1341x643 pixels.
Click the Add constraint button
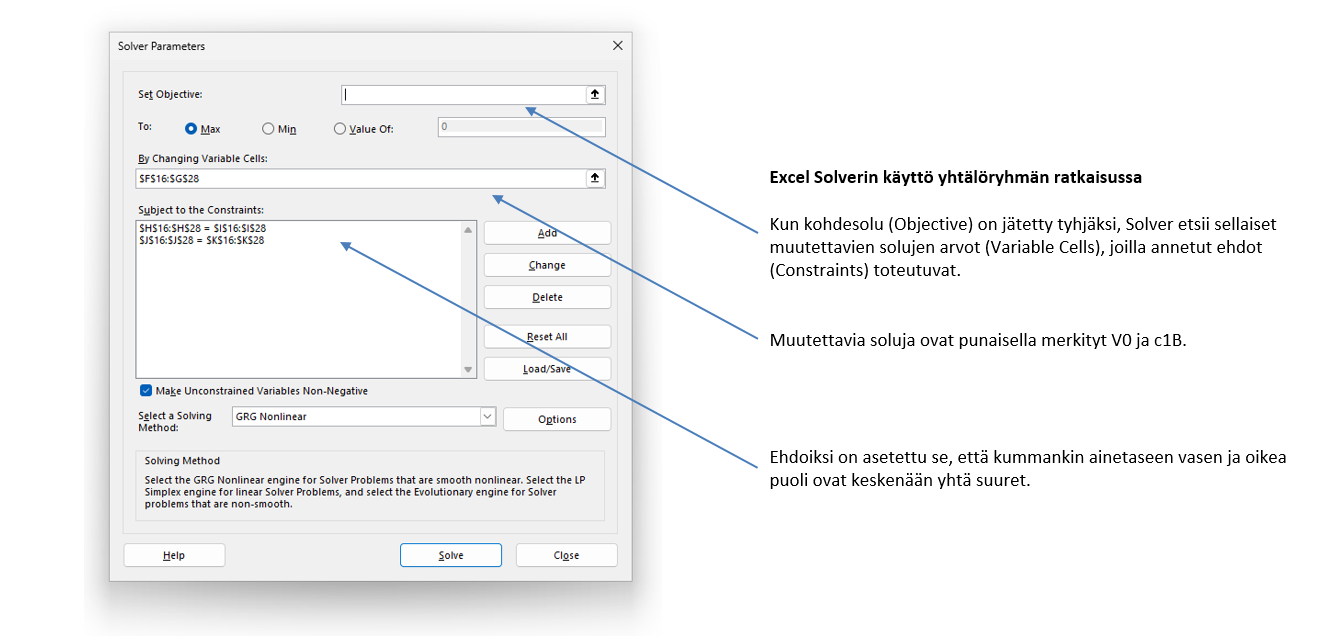[x=547, y=233]
